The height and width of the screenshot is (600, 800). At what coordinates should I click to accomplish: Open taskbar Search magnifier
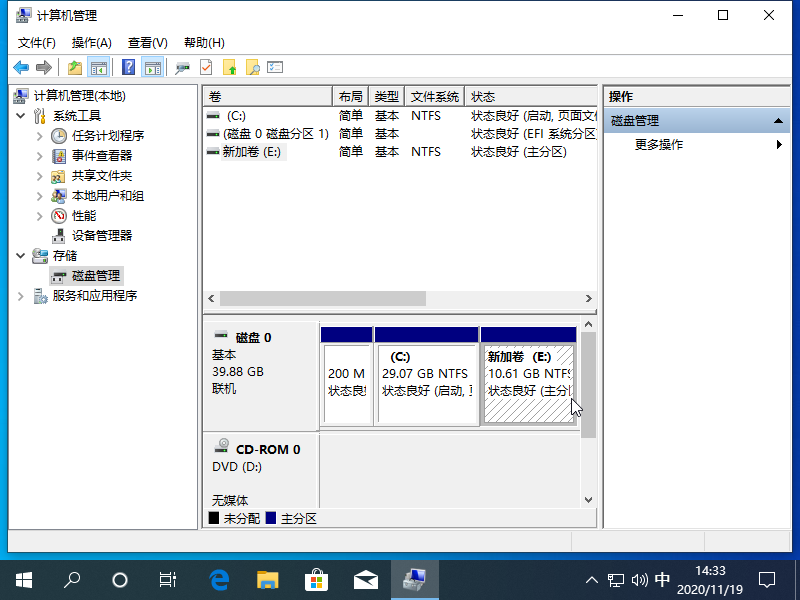(72, 580)
